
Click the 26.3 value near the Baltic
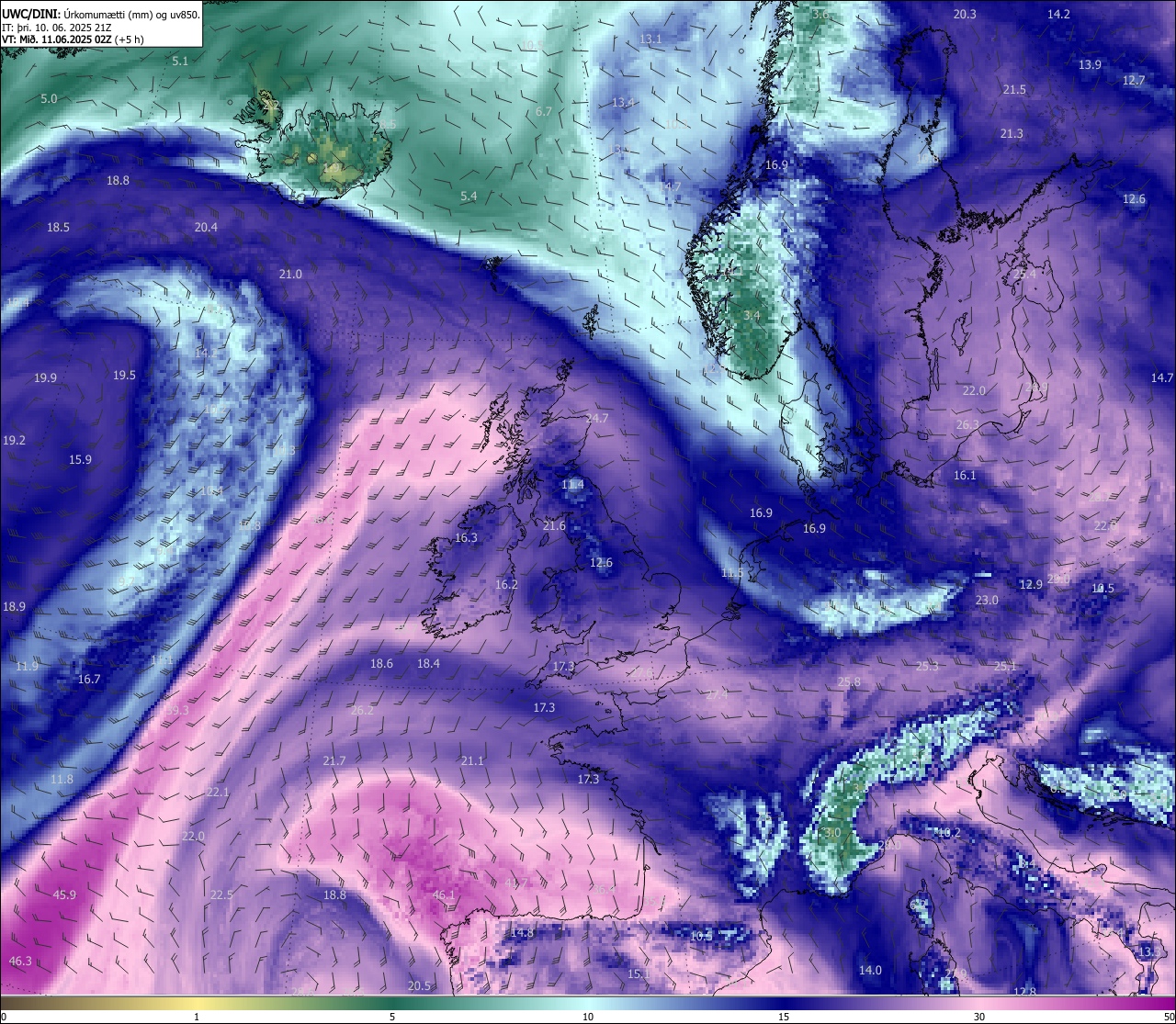[967, 425]
